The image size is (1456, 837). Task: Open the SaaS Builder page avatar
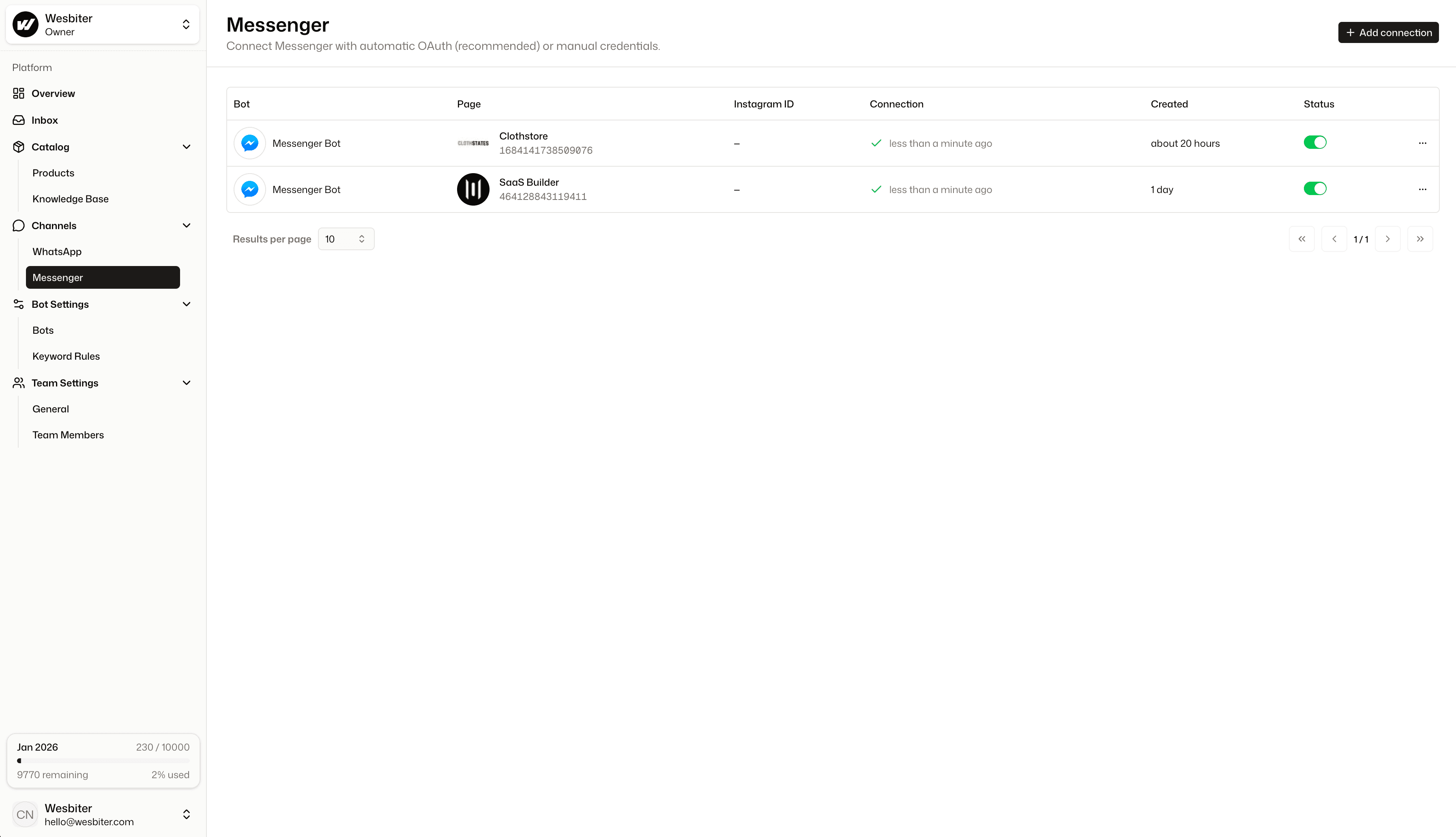tap(472, 189)
